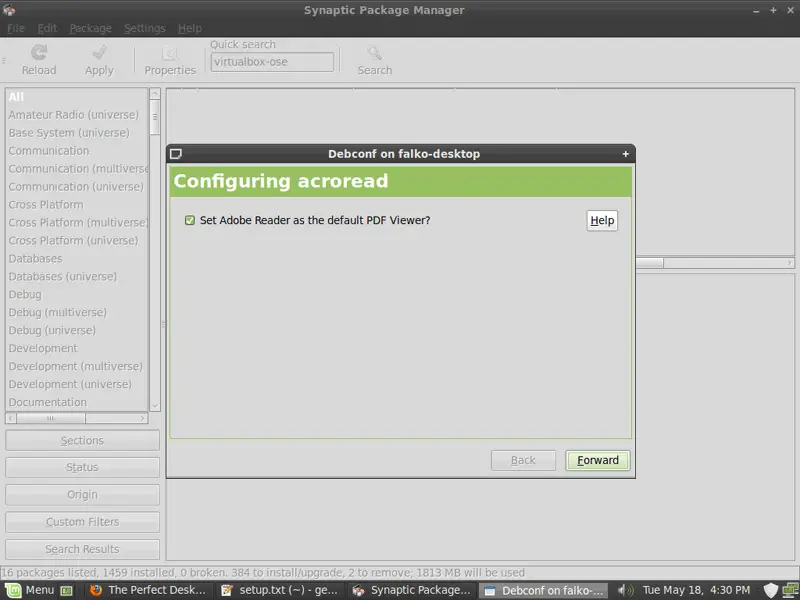
Task: Open the File menu
Action: [x=15, y=29]
